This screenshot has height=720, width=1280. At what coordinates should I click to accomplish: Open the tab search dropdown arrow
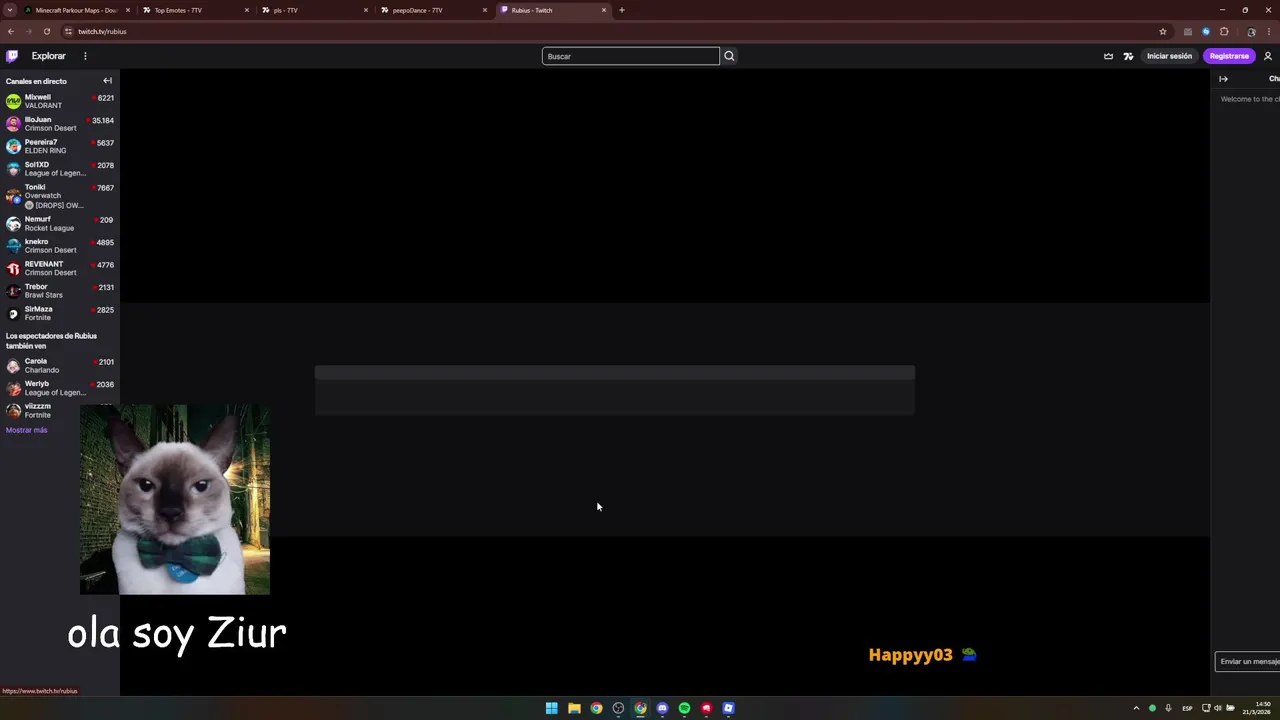click(x=9, y=10)
